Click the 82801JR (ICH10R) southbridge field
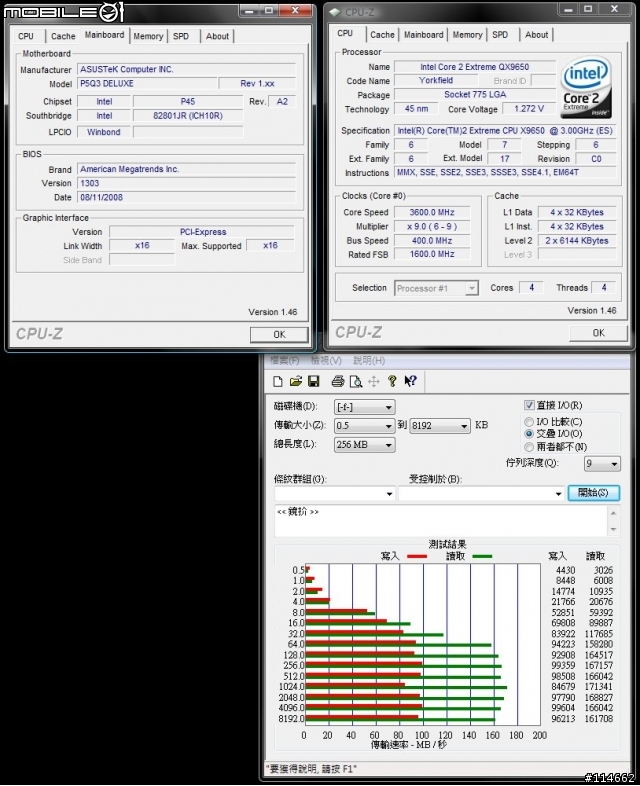640x786 pixels. [x=188, y=116]
